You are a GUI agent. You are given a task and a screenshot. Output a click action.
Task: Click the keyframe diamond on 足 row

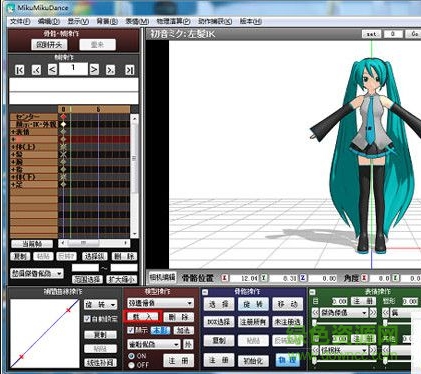point(63,184)
